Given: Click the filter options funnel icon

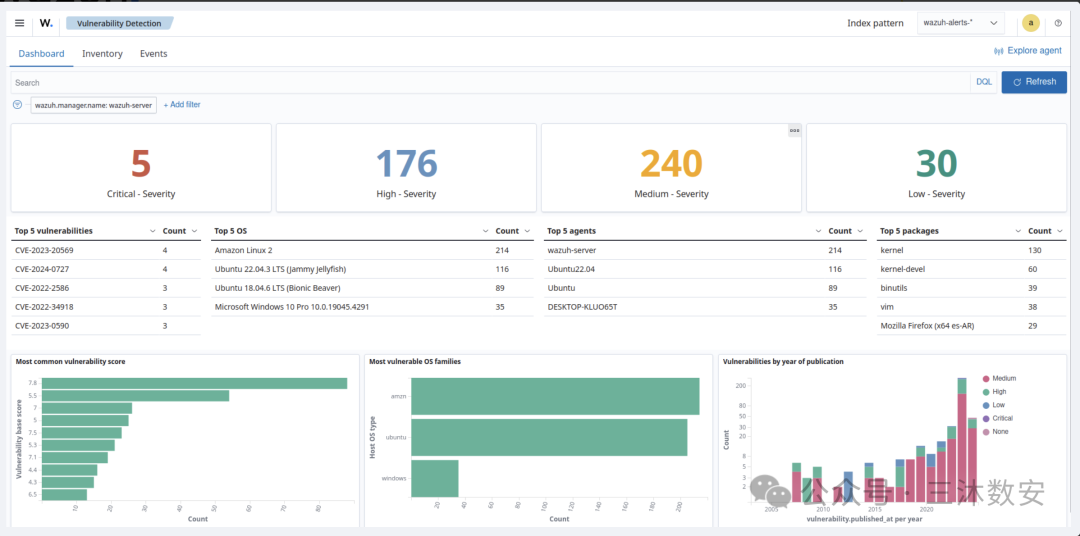Looking at the screenshot, I should pos(18,104).
